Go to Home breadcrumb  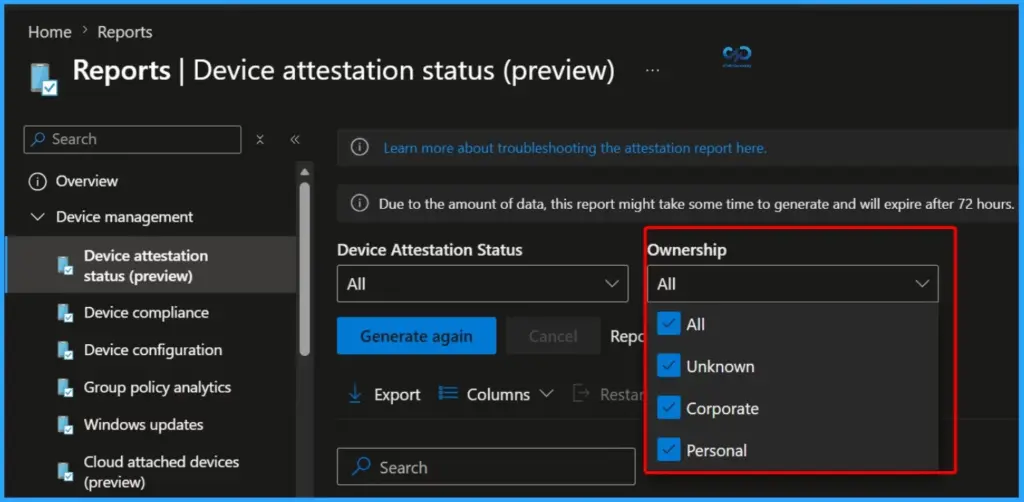click(x=50, y=32)
